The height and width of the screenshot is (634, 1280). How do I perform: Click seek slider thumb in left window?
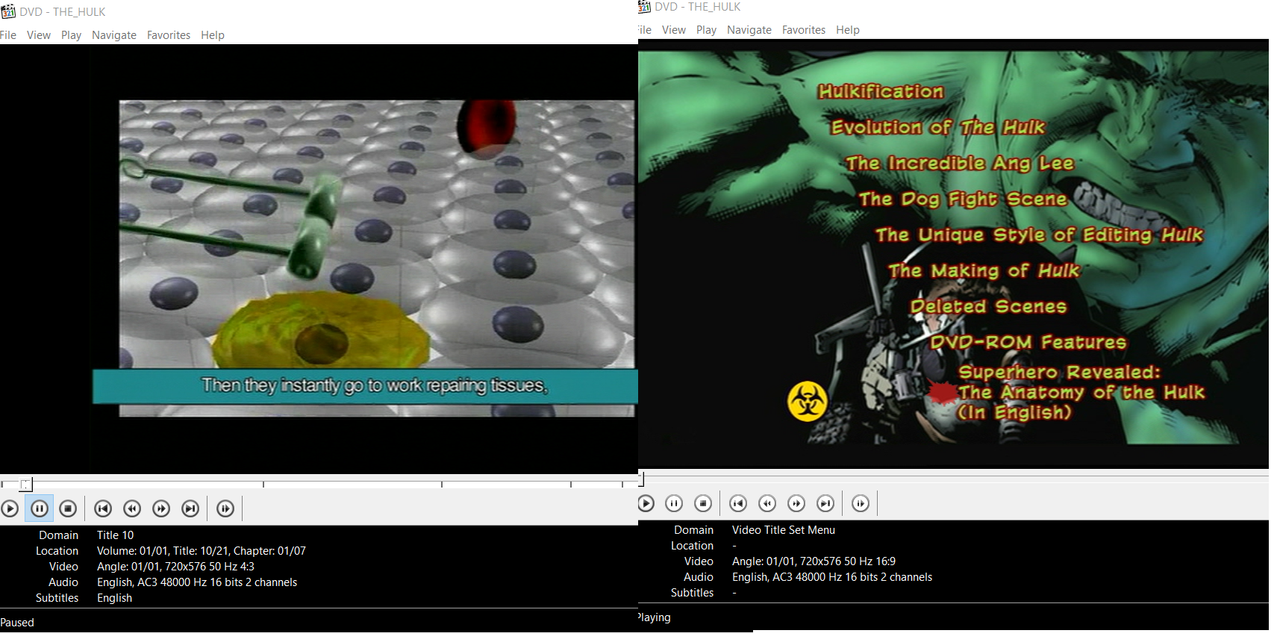[26, 484]
